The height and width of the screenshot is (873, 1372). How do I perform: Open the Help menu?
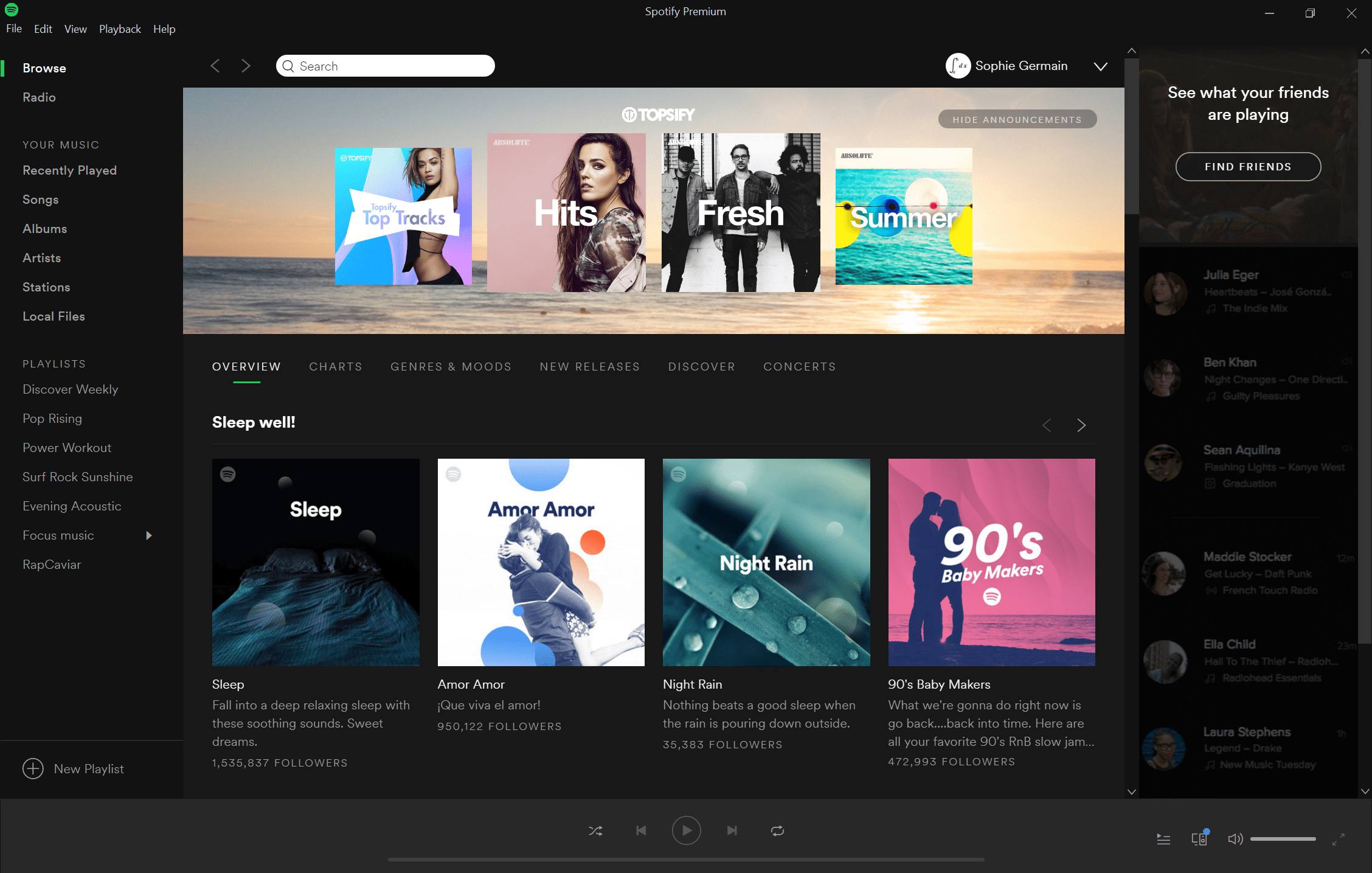click(164, 29)
